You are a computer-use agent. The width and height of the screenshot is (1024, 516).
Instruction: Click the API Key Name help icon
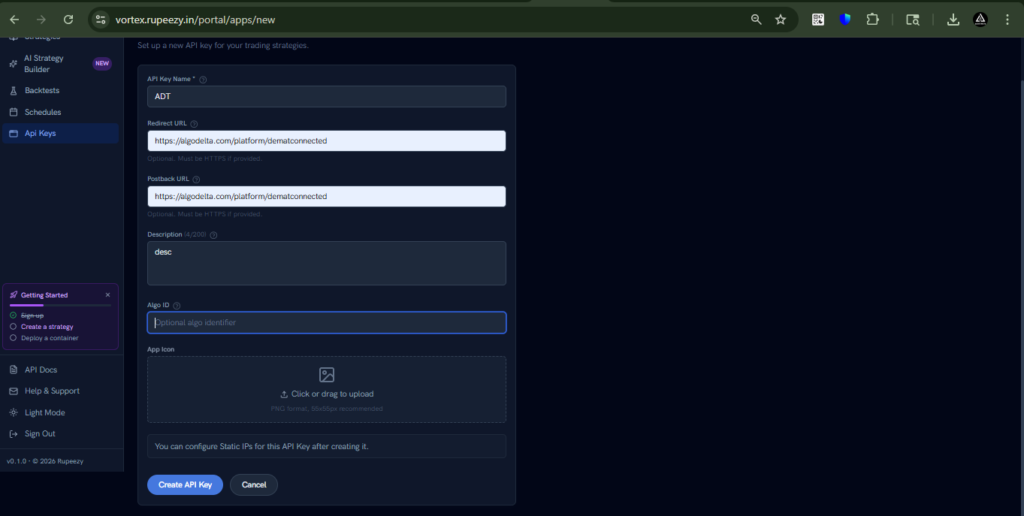click(203, 79)
